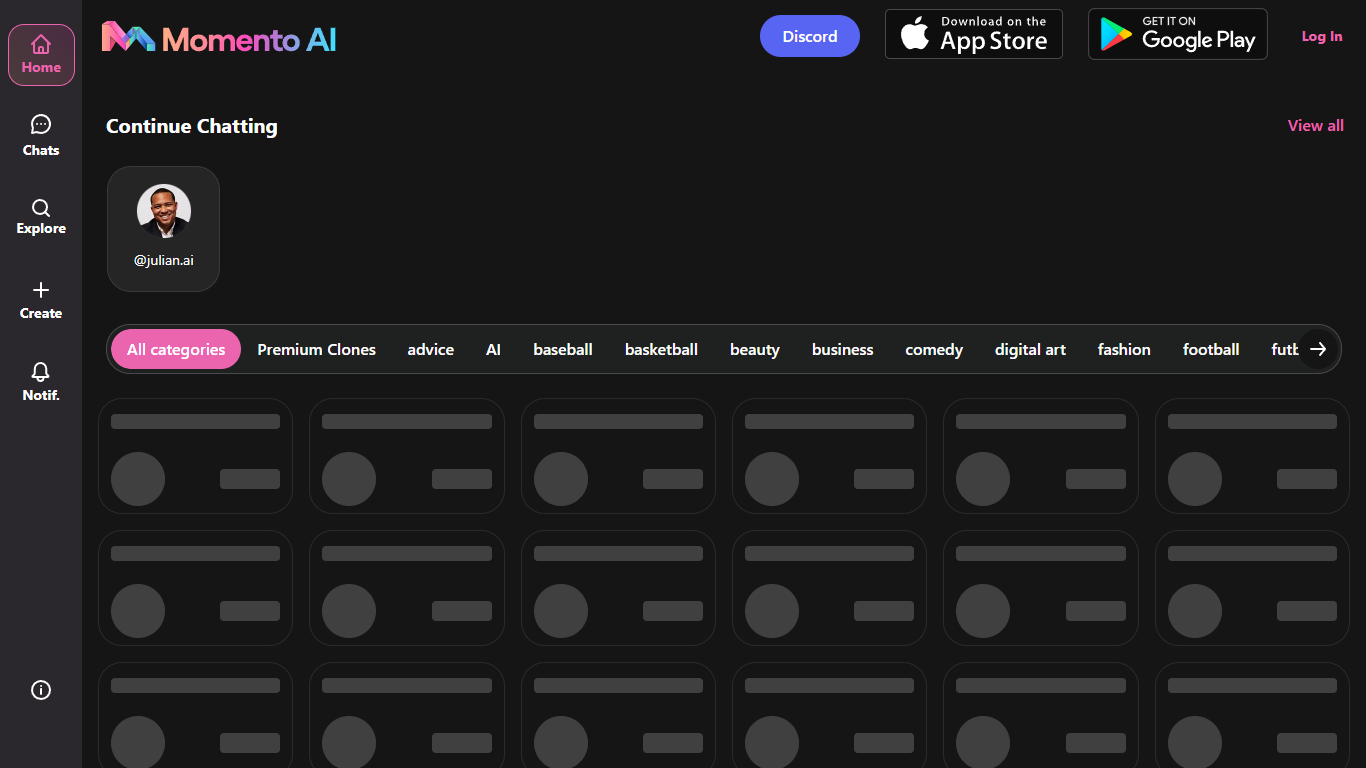Image resolution: width=1366 pixels, height=768 pixels.
Task: Go to Home in the sidebar
Action: [41, 55]
